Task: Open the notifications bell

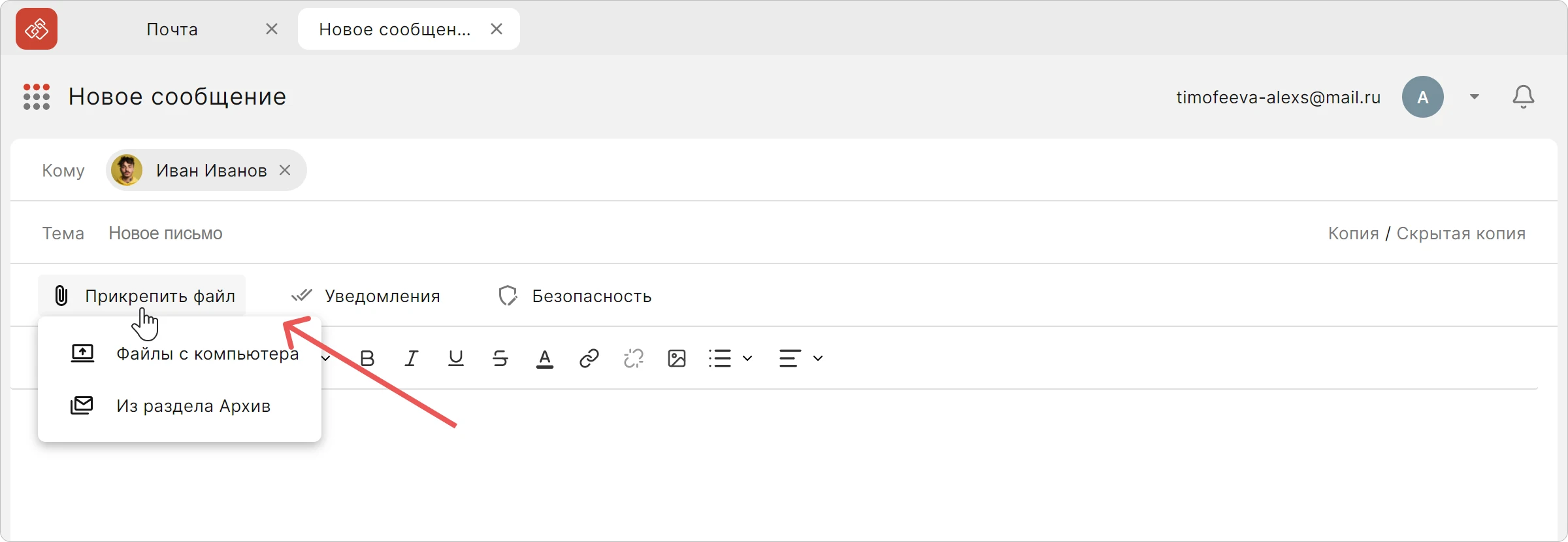Action: pyautogui.click(x=1524, y=97)
